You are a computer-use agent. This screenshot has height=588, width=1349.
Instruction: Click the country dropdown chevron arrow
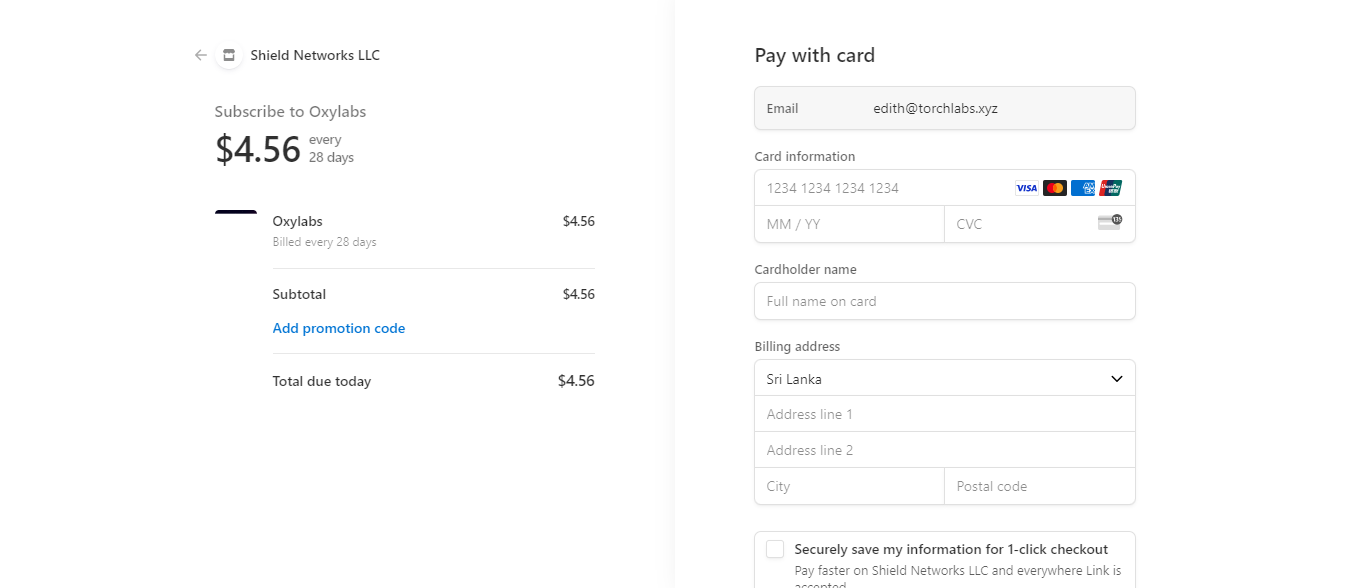[1117, 379]
